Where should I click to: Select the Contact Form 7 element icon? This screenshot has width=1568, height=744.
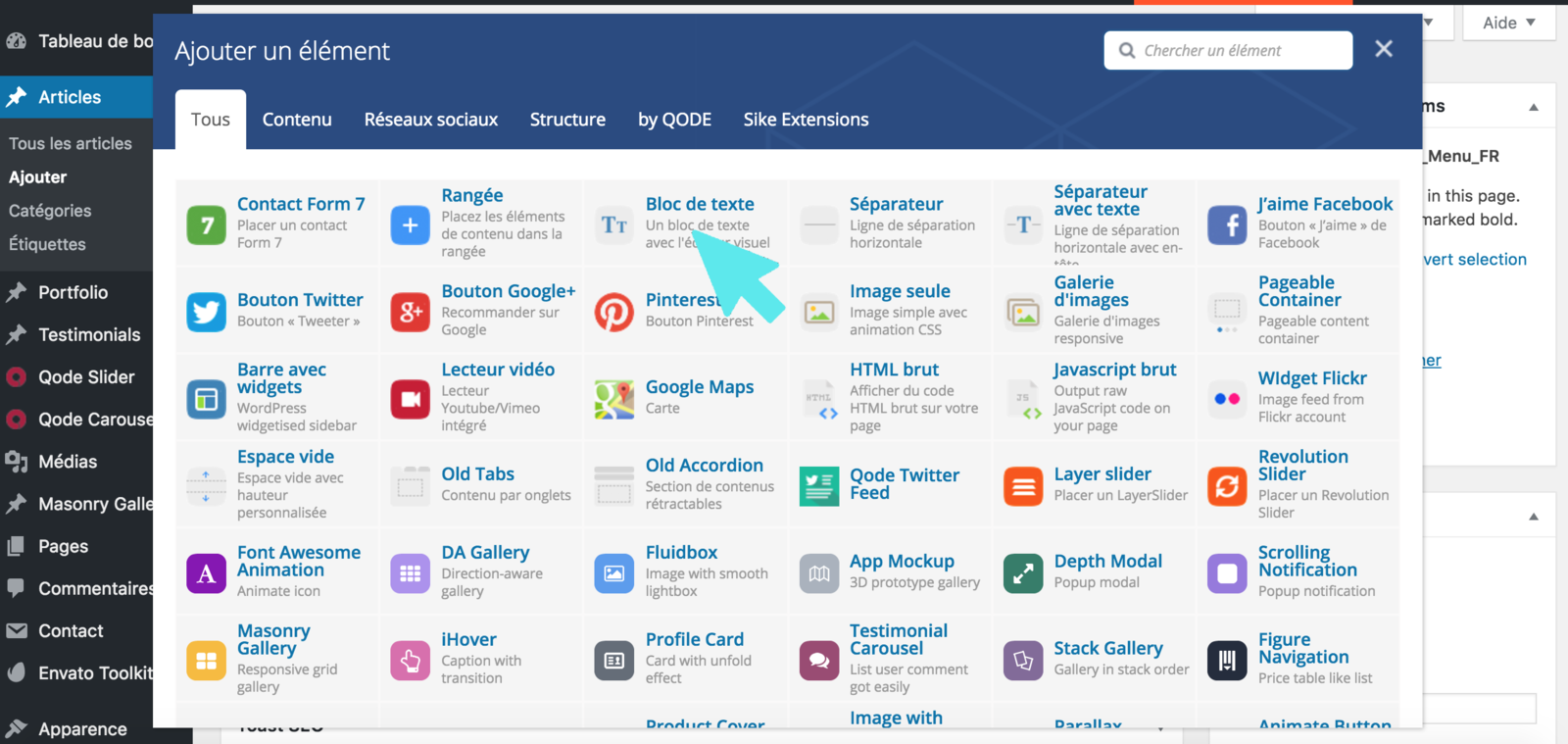(x=207, y=225)
